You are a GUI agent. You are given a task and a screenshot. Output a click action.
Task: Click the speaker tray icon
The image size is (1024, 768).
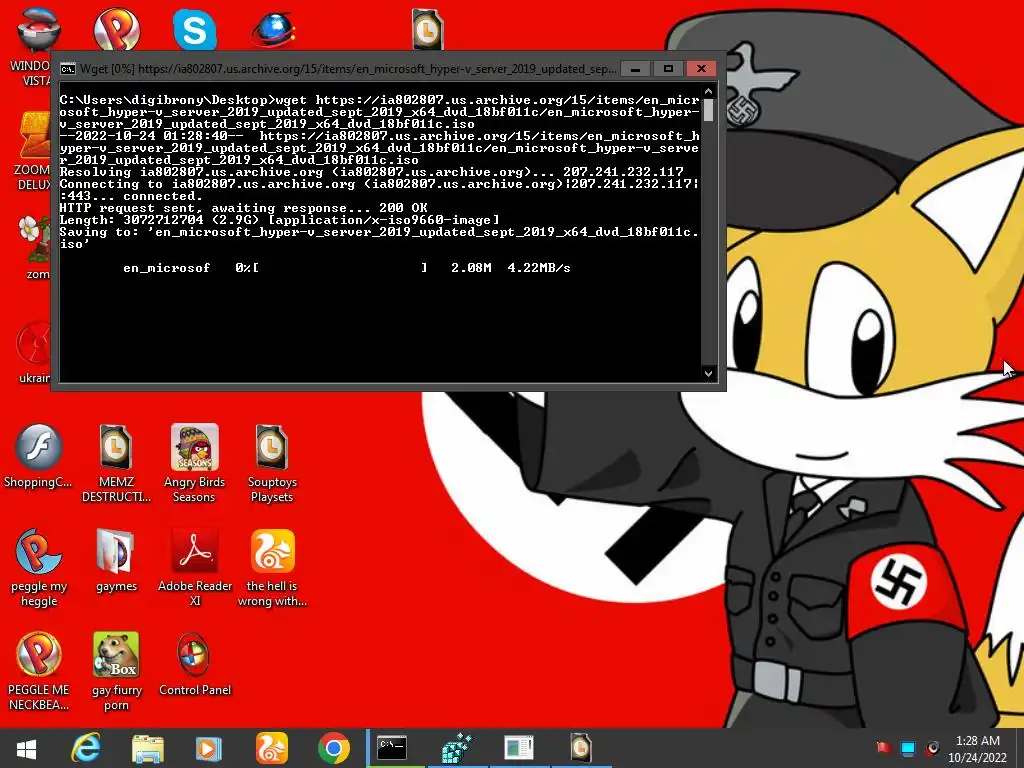933,748
